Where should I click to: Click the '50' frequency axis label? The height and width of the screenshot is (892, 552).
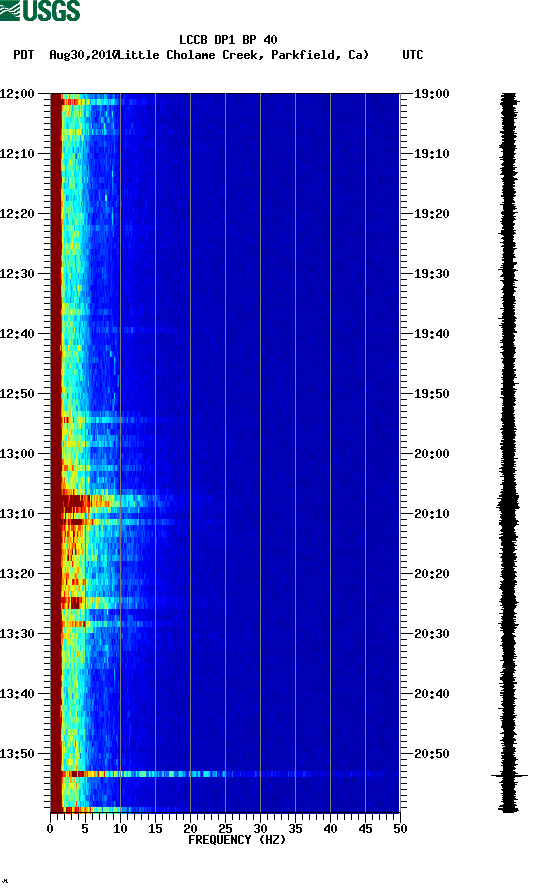[400, 828]
